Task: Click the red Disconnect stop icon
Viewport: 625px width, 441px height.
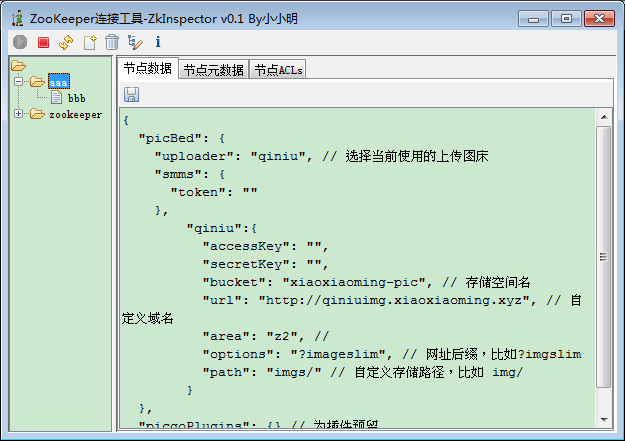Action: [x=43, y=42]
